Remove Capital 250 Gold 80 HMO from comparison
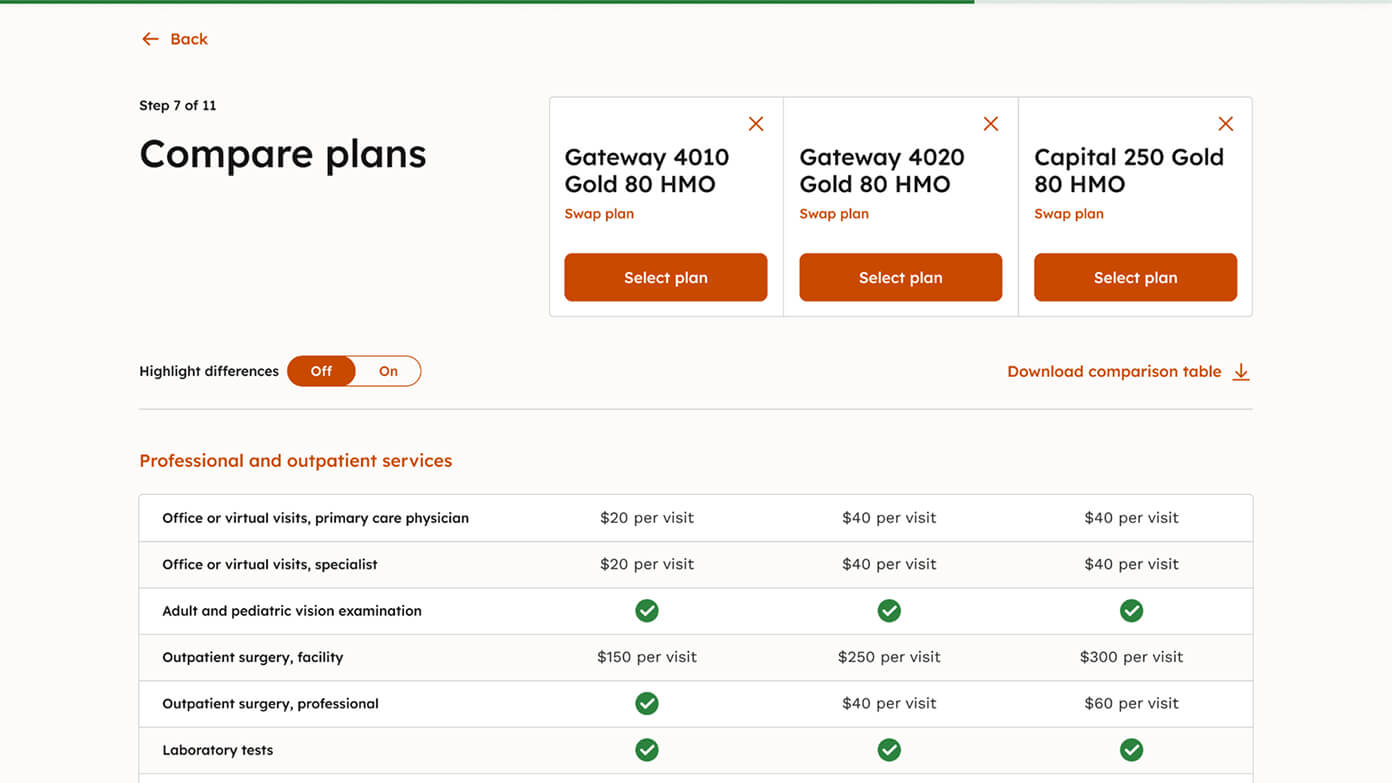This screenshot has height=783, width=1392. (1225, 123)
